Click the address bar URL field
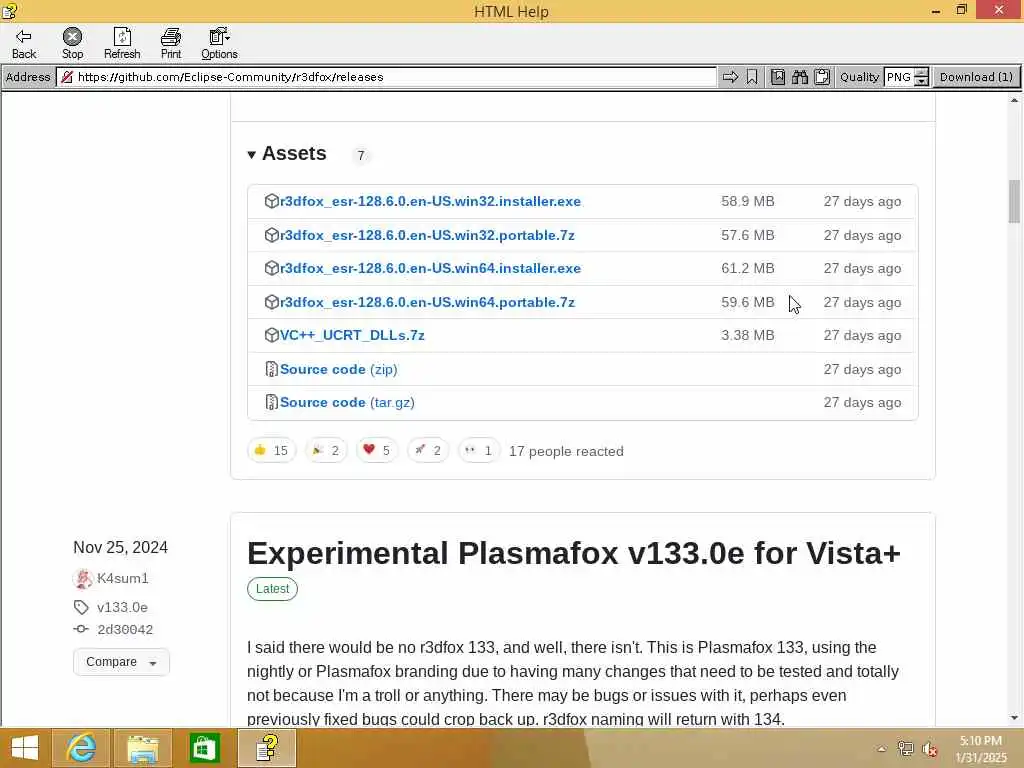The height and width of the screenshot is (768, 1024). [387, 77]
